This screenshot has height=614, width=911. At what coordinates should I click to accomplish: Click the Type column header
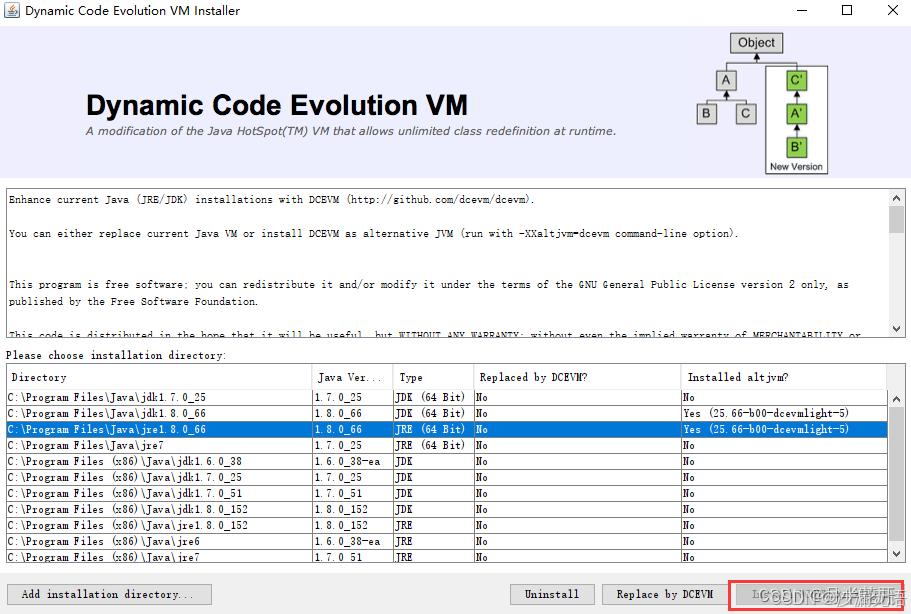click(x=433, y=377)
